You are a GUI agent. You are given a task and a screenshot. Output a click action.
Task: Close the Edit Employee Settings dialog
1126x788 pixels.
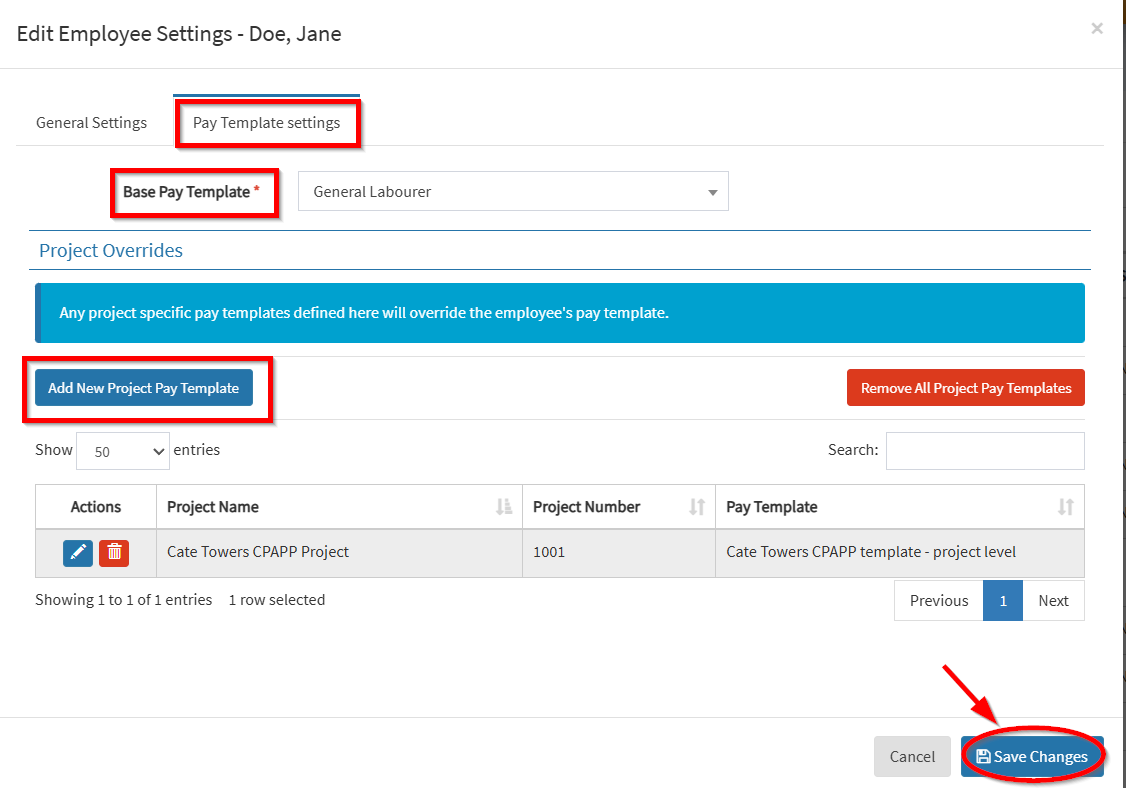tap(1097, 29)
